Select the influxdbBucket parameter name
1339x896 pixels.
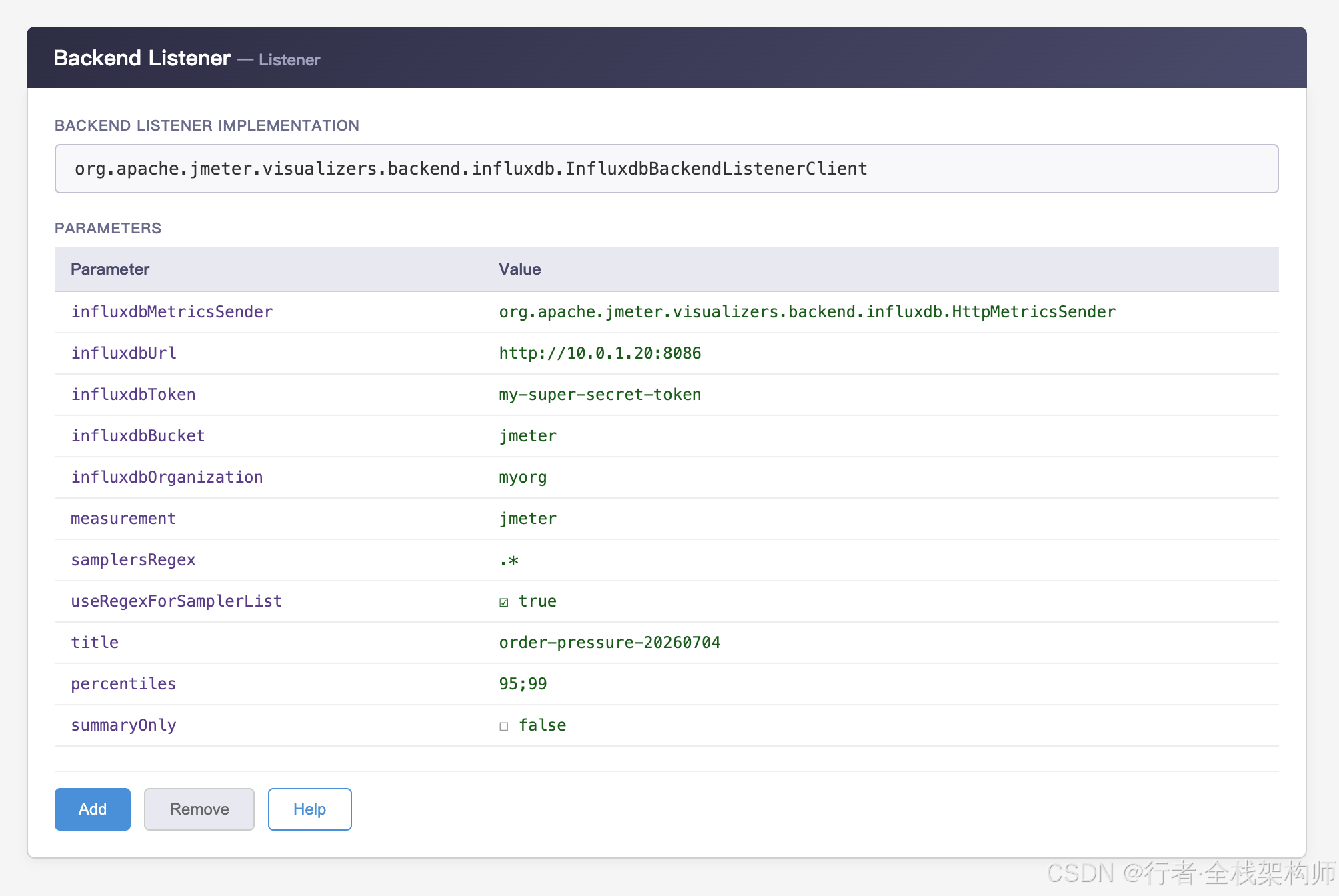(138, 436)
